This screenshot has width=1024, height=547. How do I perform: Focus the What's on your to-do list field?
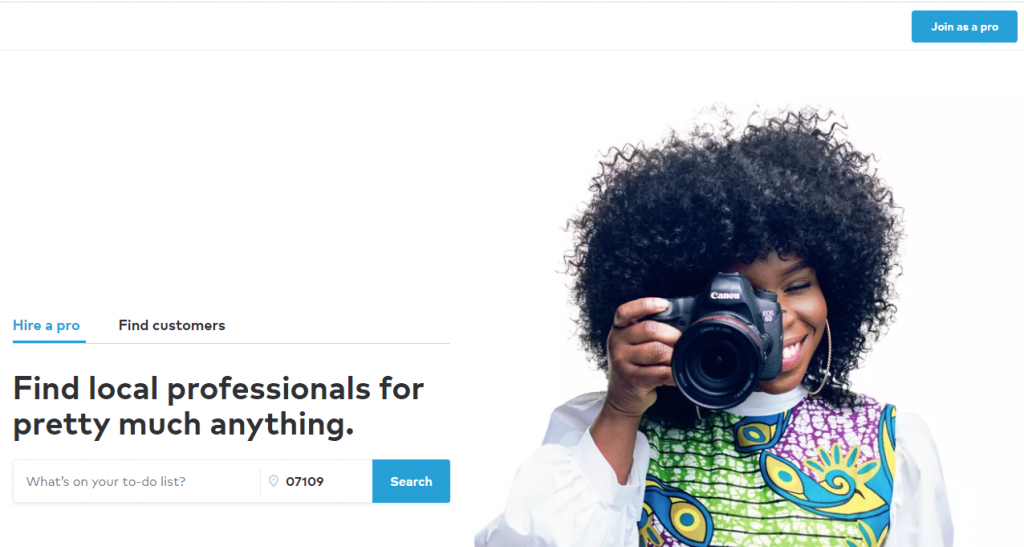tap(136, 481)
